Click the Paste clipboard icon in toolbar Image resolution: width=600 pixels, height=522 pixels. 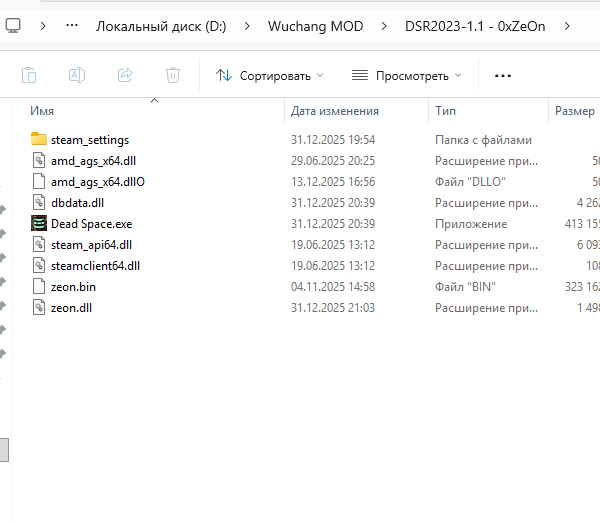[30, 75]
